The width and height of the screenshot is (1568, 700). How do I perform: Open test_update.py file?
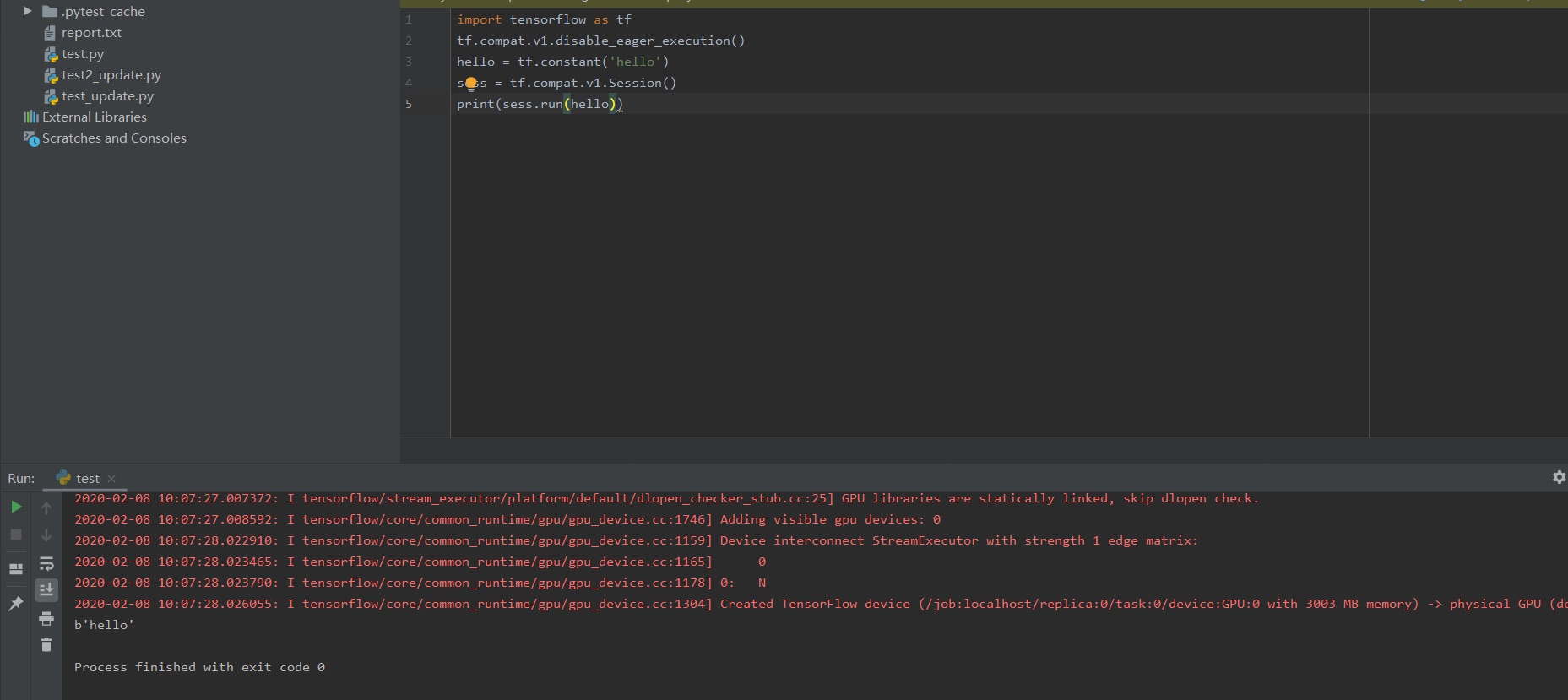107,95
